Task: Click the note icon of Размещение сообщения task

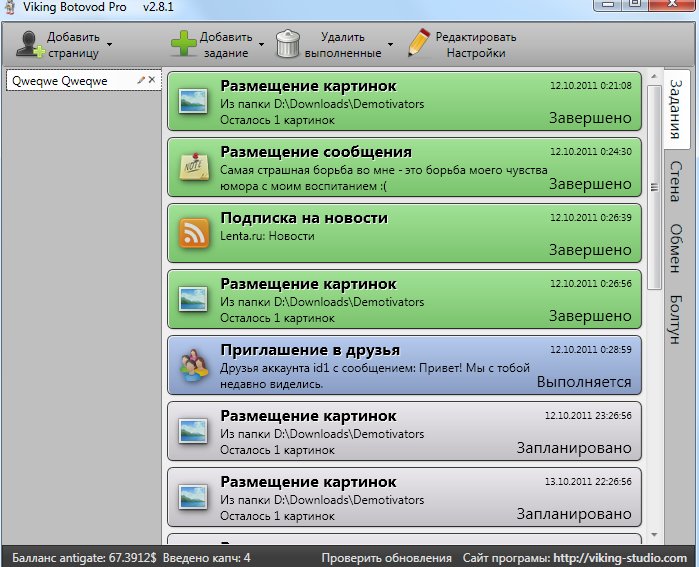Action: pos(194,167)
